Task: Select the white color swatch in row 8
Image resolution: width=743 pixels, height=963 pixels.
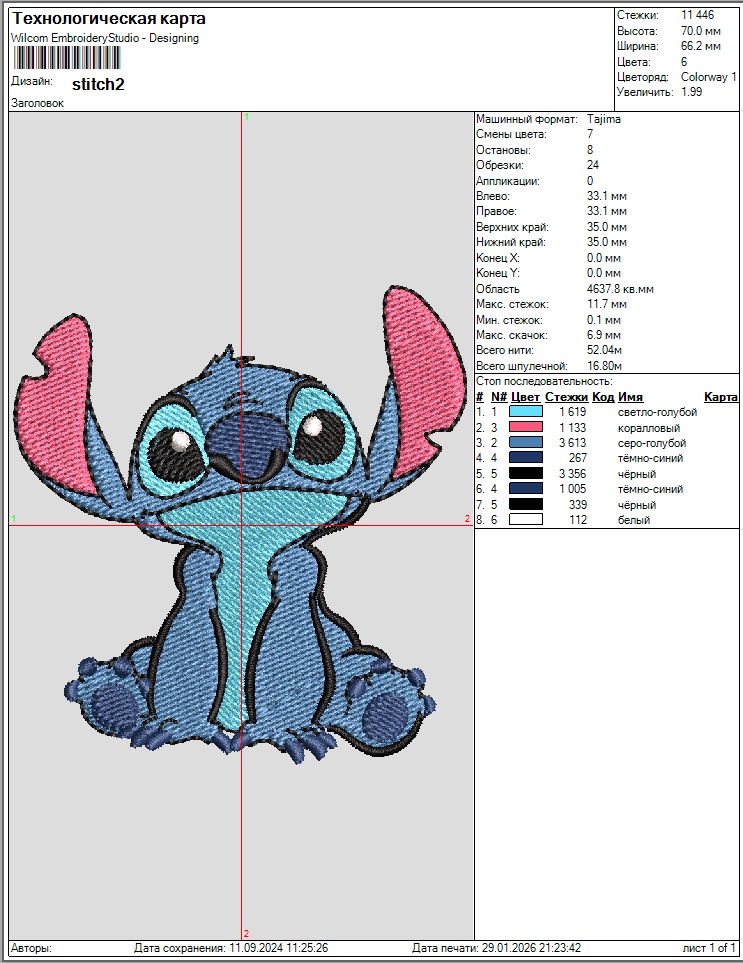Action: [x=525, y=520]
